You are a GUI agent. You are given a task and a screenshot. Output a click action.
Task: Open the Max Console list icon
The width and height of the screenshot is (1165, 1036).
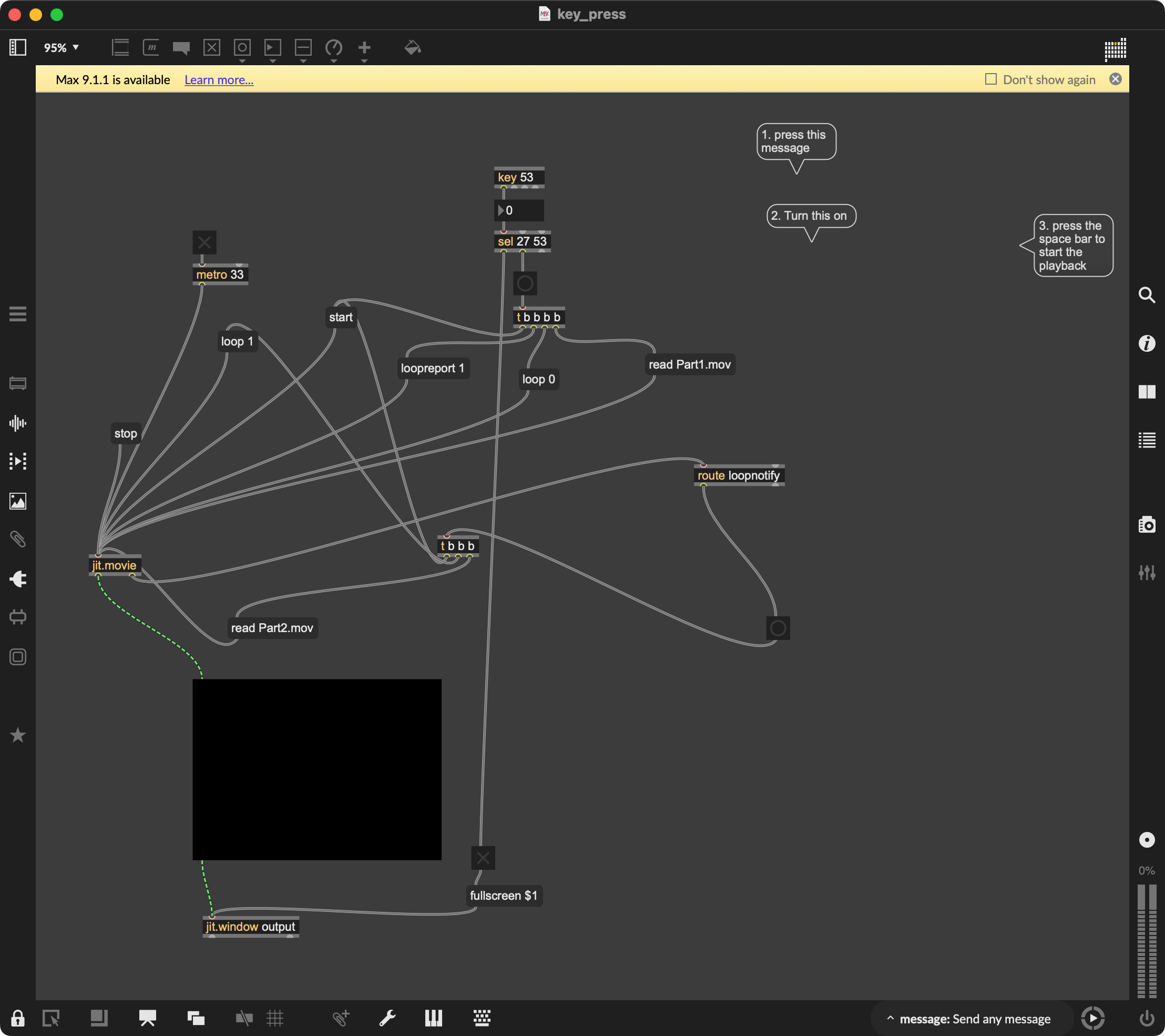(x=1146, y=440)
